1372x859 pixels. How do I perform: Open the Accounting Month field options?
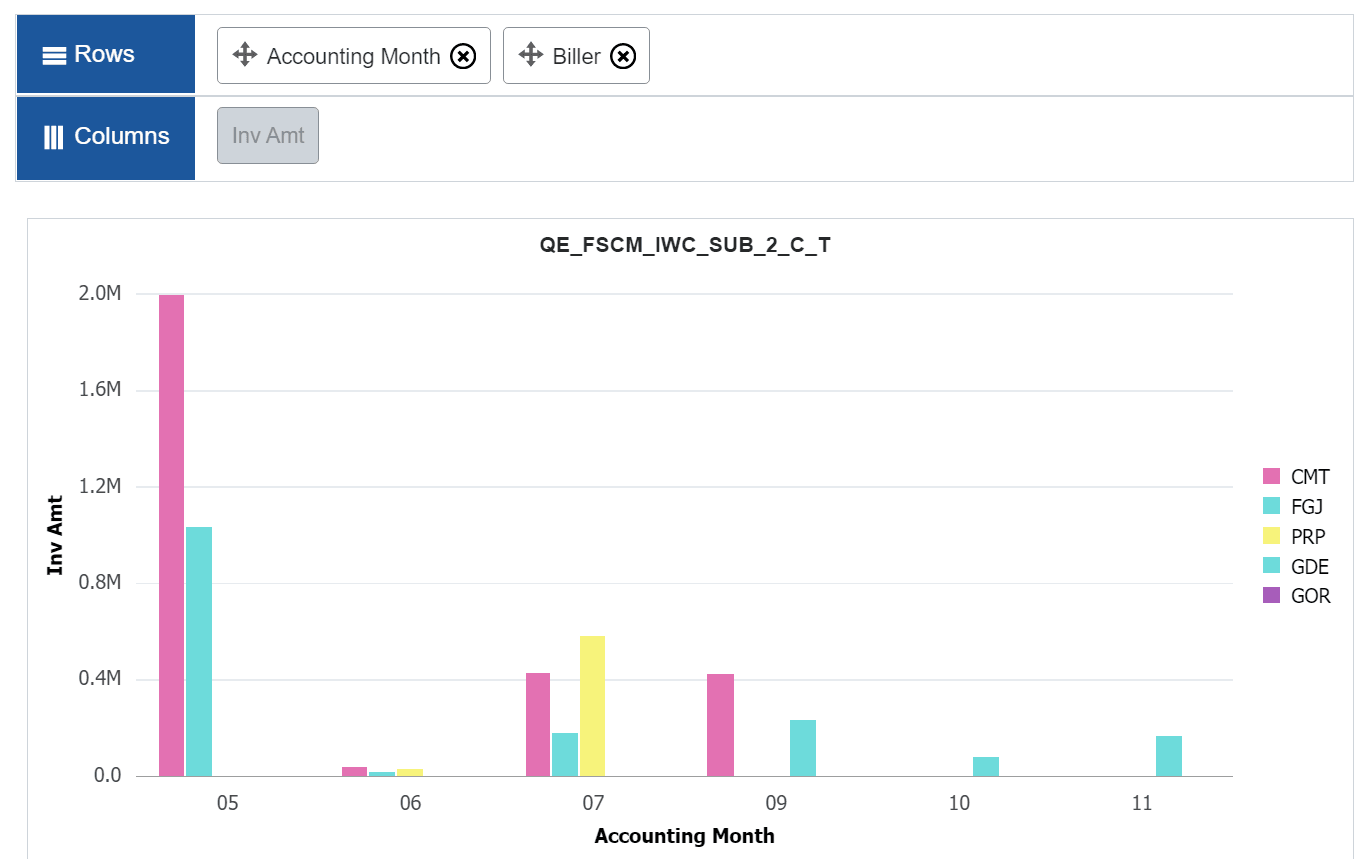coord(351,55)
